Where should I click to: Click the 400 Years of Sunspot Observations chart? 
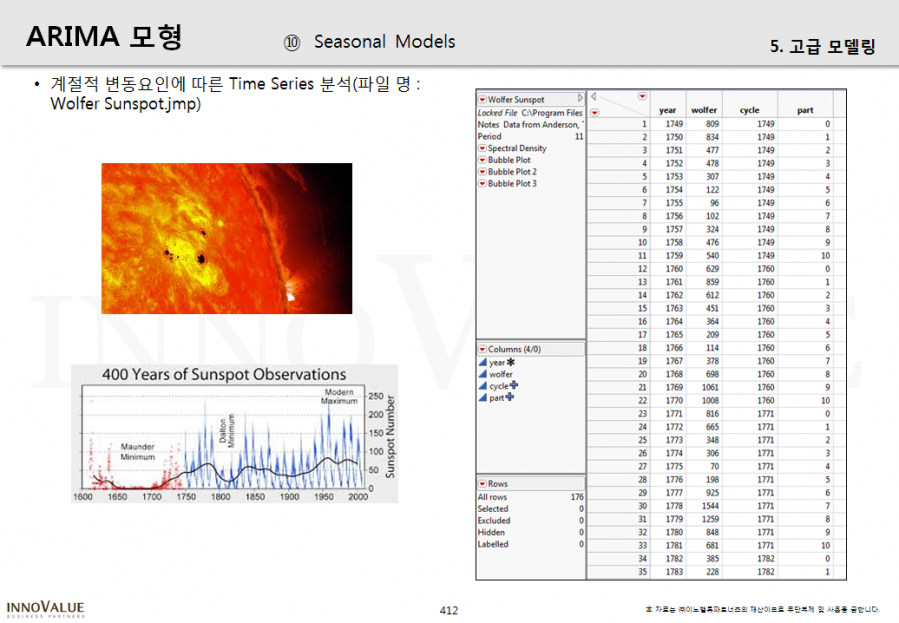tap(234, 434)
